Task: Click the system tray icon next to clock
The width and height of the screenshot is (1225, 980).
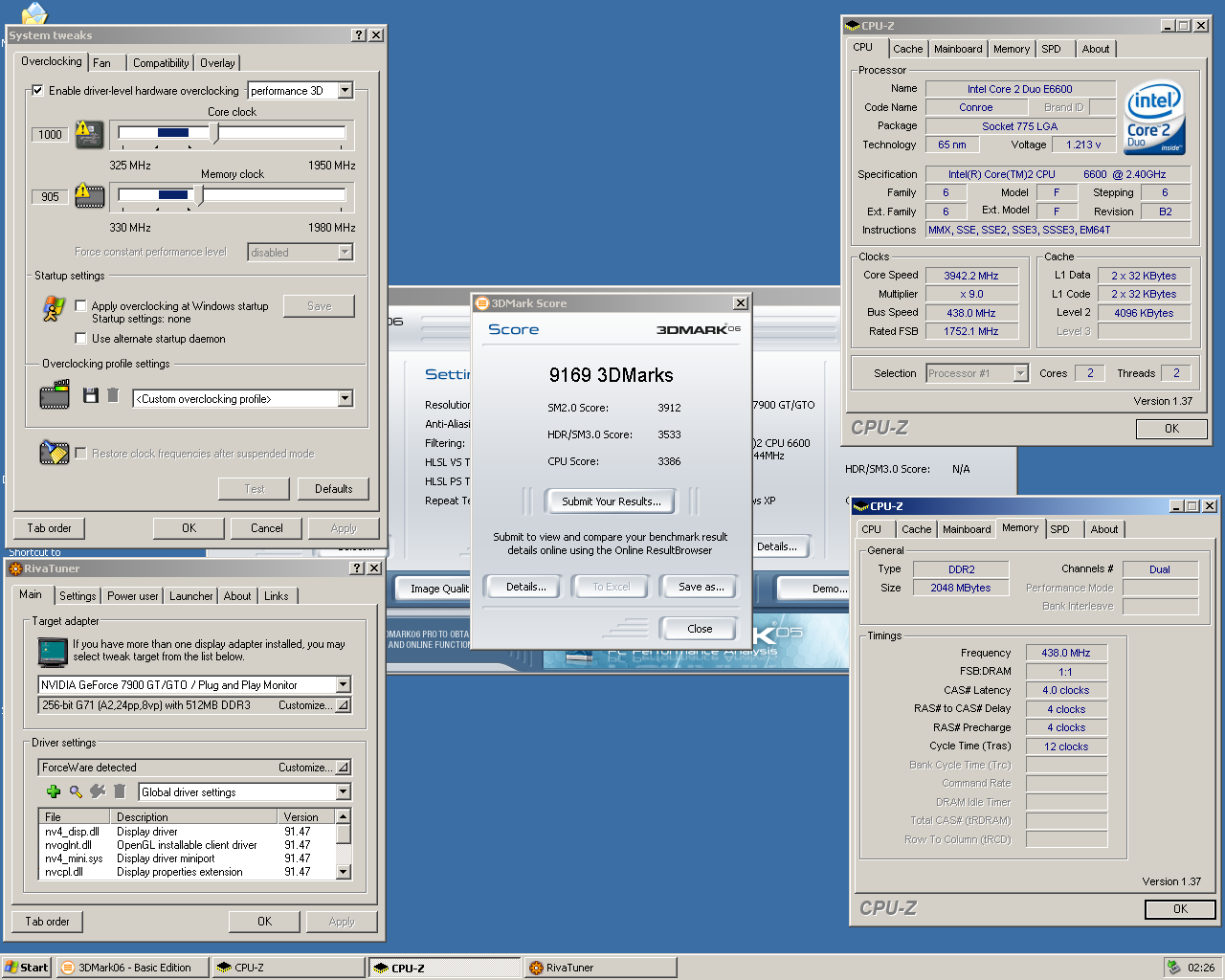Action: coord(1172,968)
